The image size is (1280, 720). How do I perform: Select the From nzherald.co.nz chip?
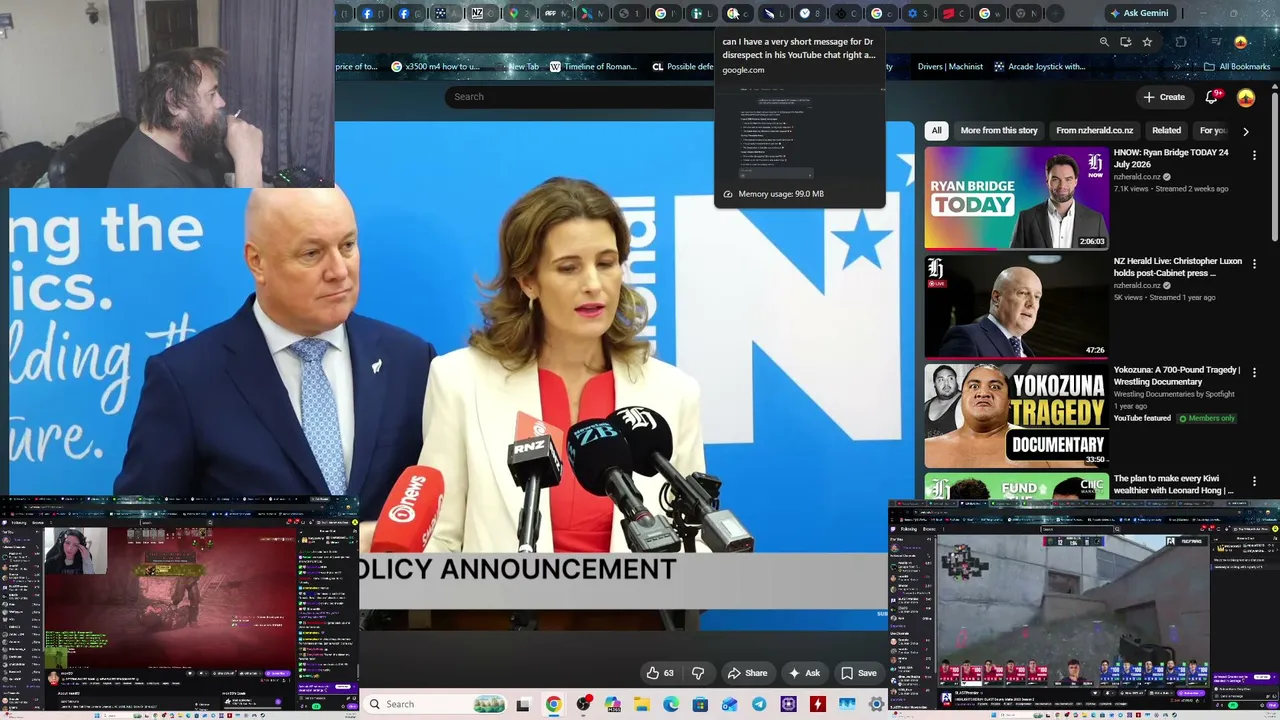coord(1094,131)
